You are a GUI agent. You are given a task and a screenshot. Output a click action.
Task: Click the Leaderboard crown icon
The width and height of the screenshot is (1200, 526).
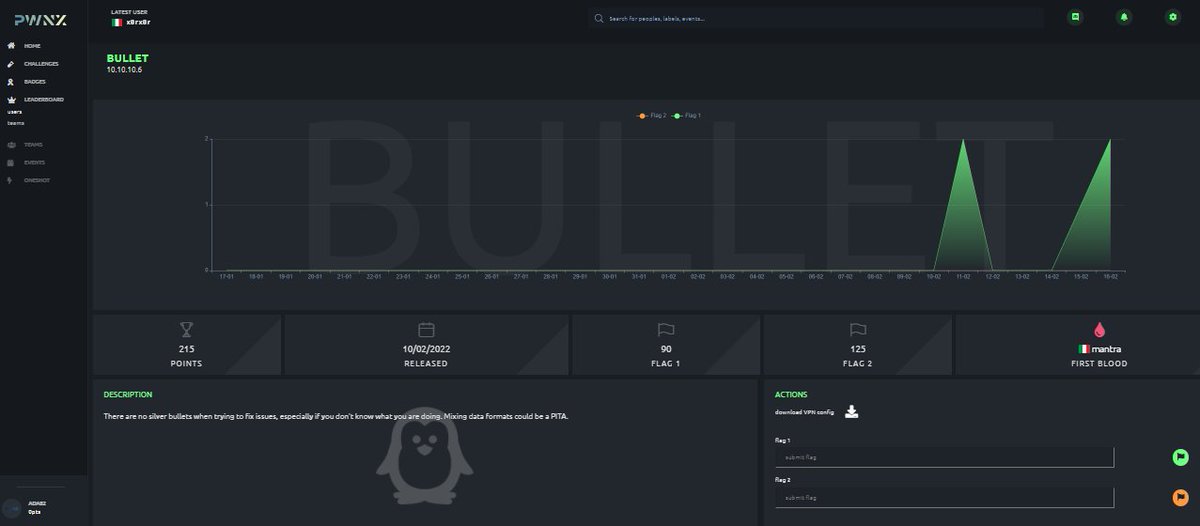coord(11,100)
